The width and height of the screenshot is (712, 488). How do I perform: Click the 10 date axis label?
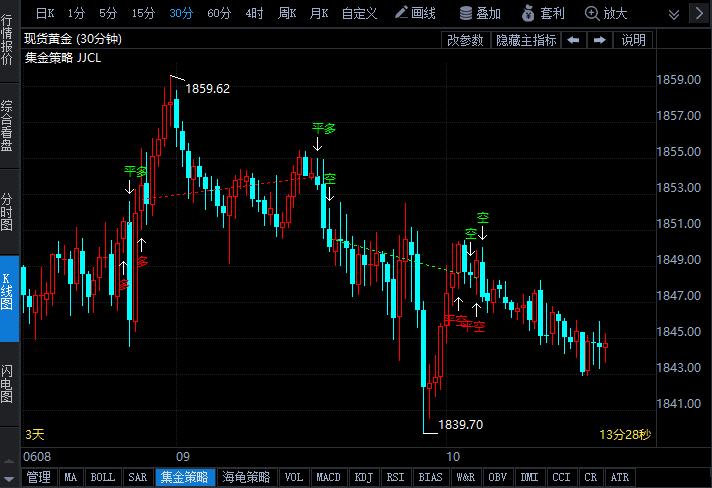pyautogui.click(x=453, y=457)
